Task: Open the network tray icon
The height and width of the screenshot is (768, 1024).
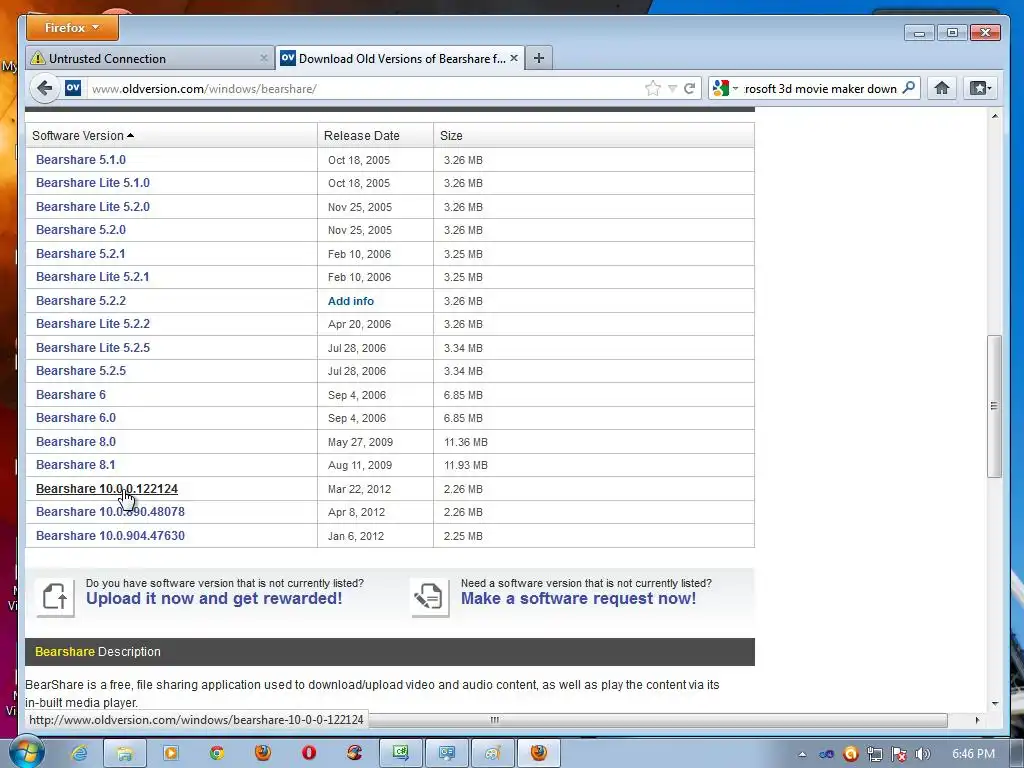Action: coord(874,754)
